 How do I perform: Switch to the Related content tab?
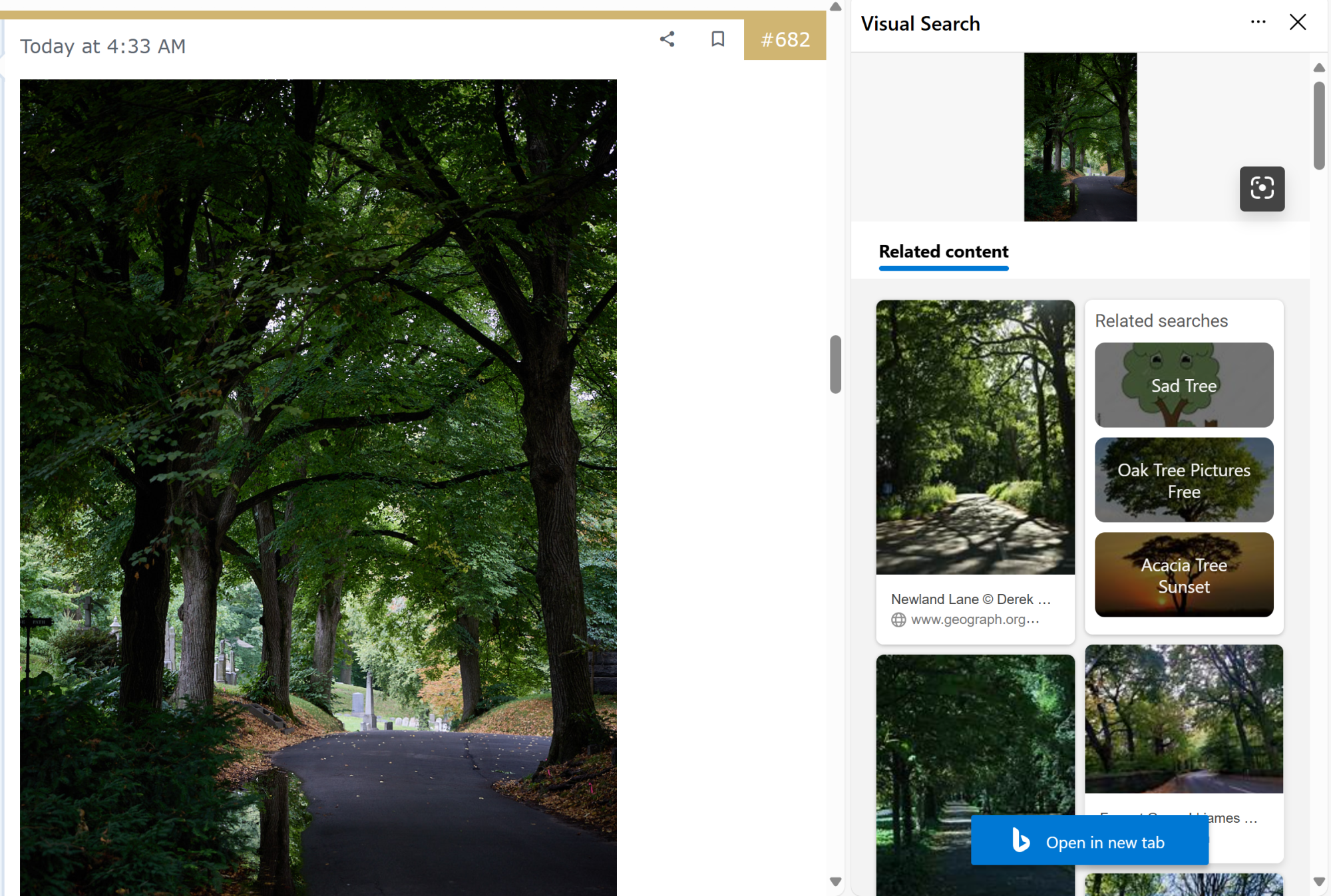(x=943, y=252)
